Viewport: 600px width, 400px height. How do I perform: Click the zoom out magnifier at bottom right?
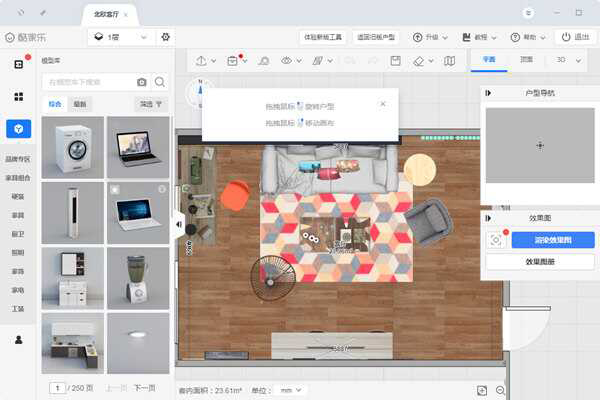coord(501,389)
